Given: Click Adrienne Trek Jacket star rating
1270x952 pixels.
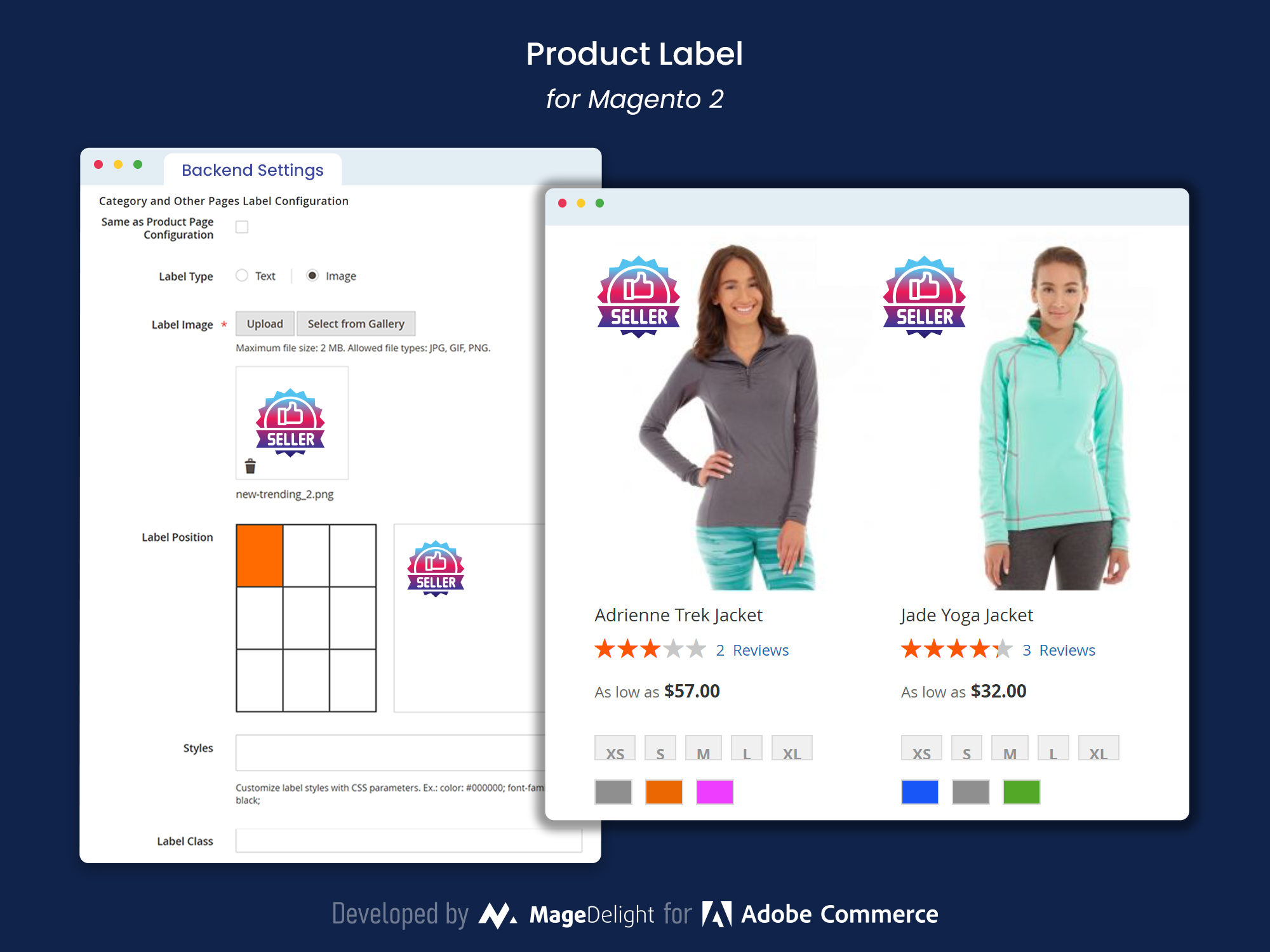Looking at the screenshot, I should pos(650,649).
